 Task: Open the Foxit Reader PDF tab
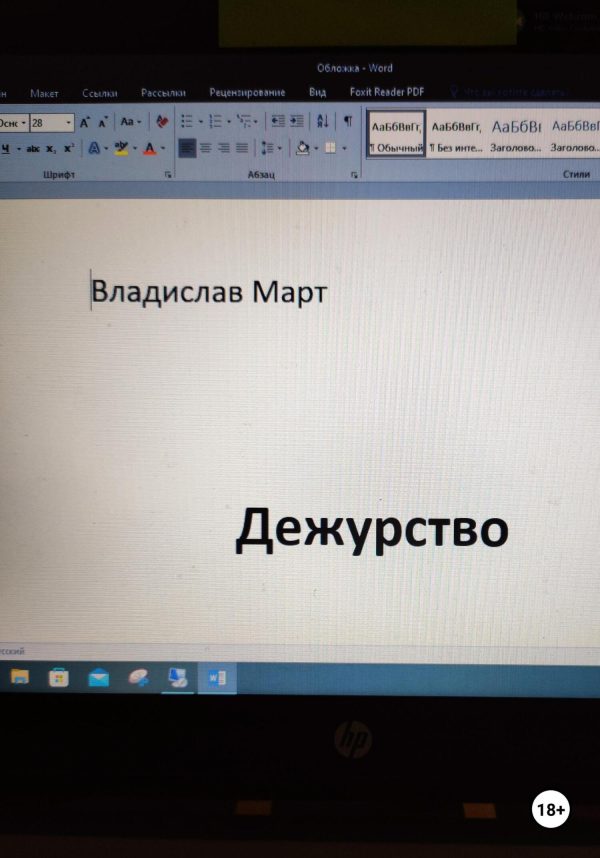[387, 91]
